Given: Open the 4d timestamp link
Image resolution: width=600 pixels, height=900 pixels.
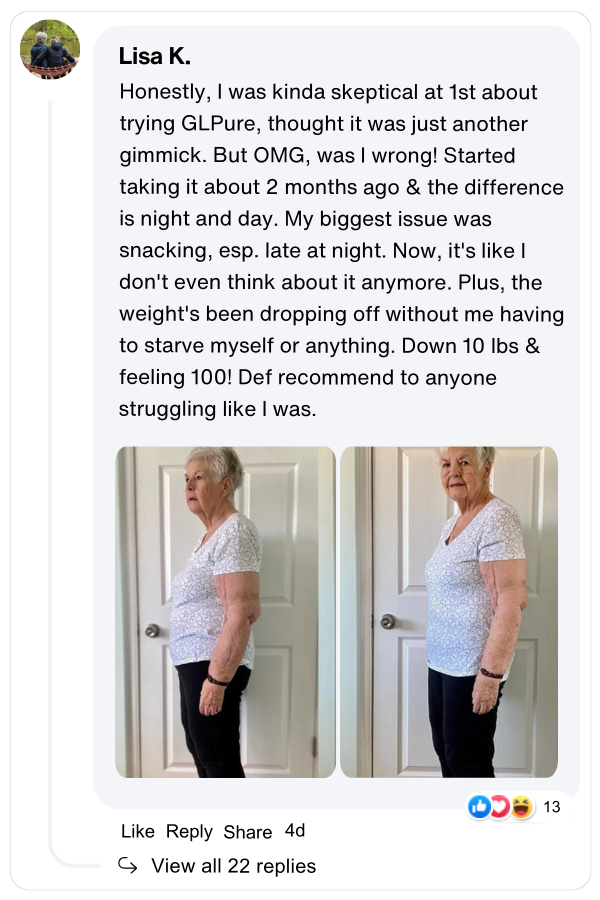Looking at the screenshot, I should (x=294, y=831).
